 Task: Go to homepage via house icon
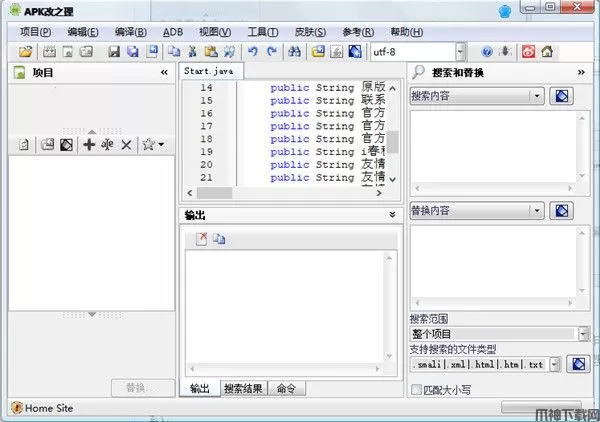click(547, 51)
